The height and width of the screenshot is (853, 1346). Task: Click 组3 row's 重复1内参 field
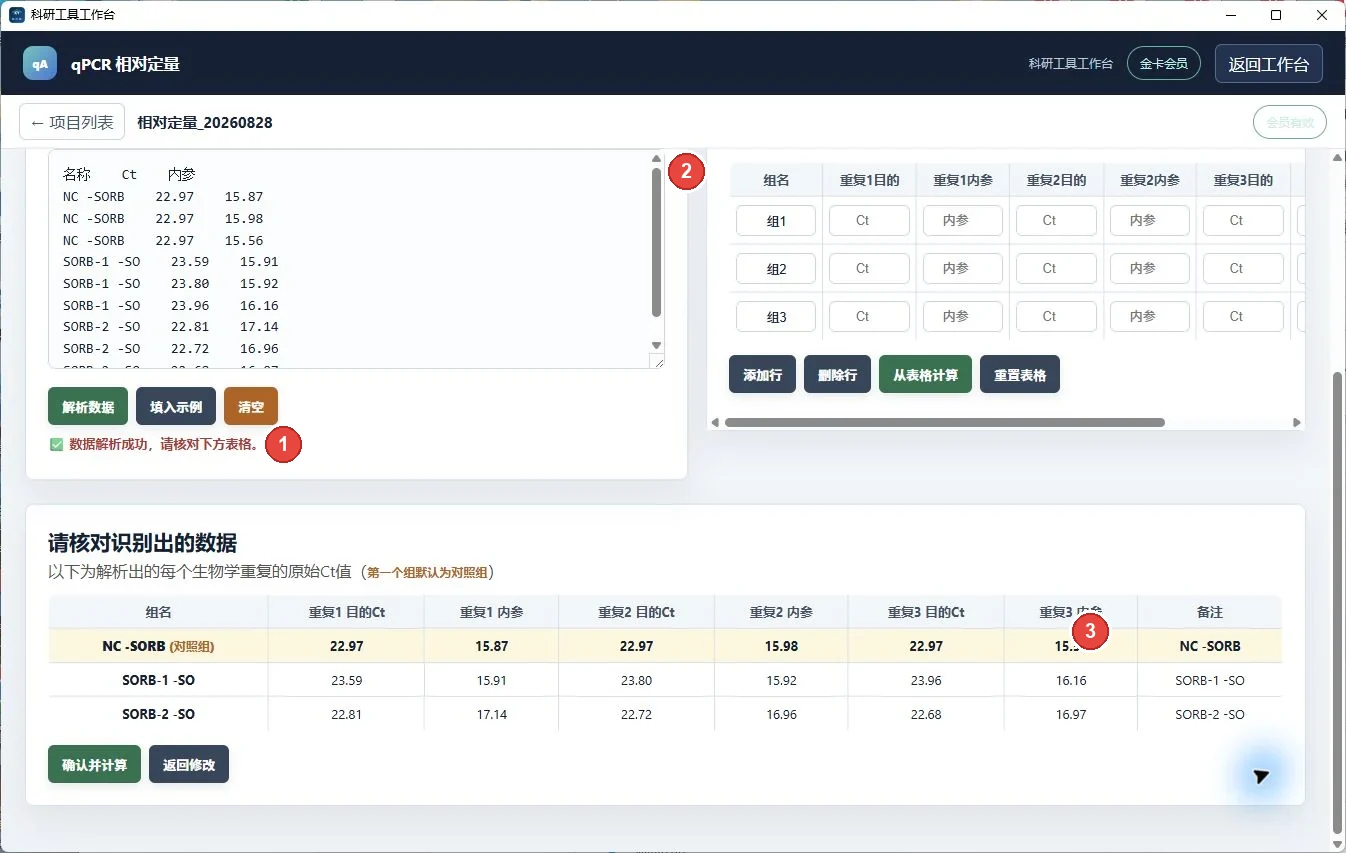(x=963, y=317)
